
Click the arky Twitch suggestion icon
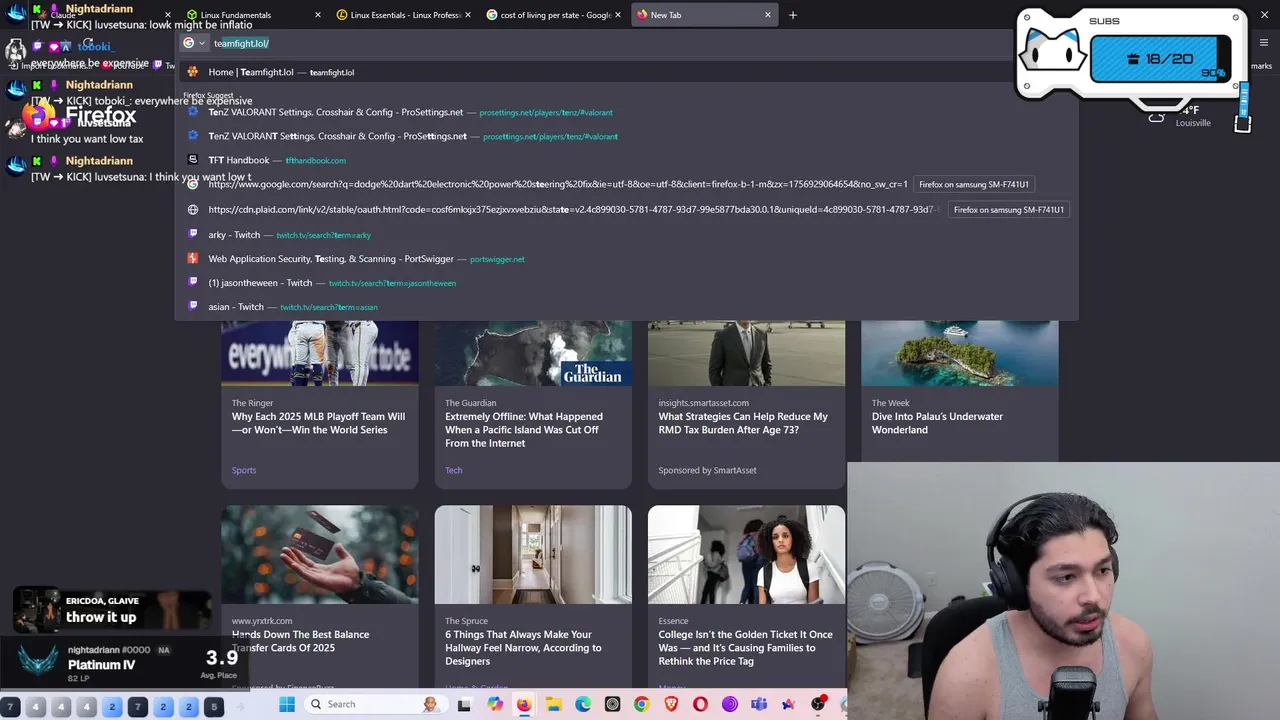[193, 235]
